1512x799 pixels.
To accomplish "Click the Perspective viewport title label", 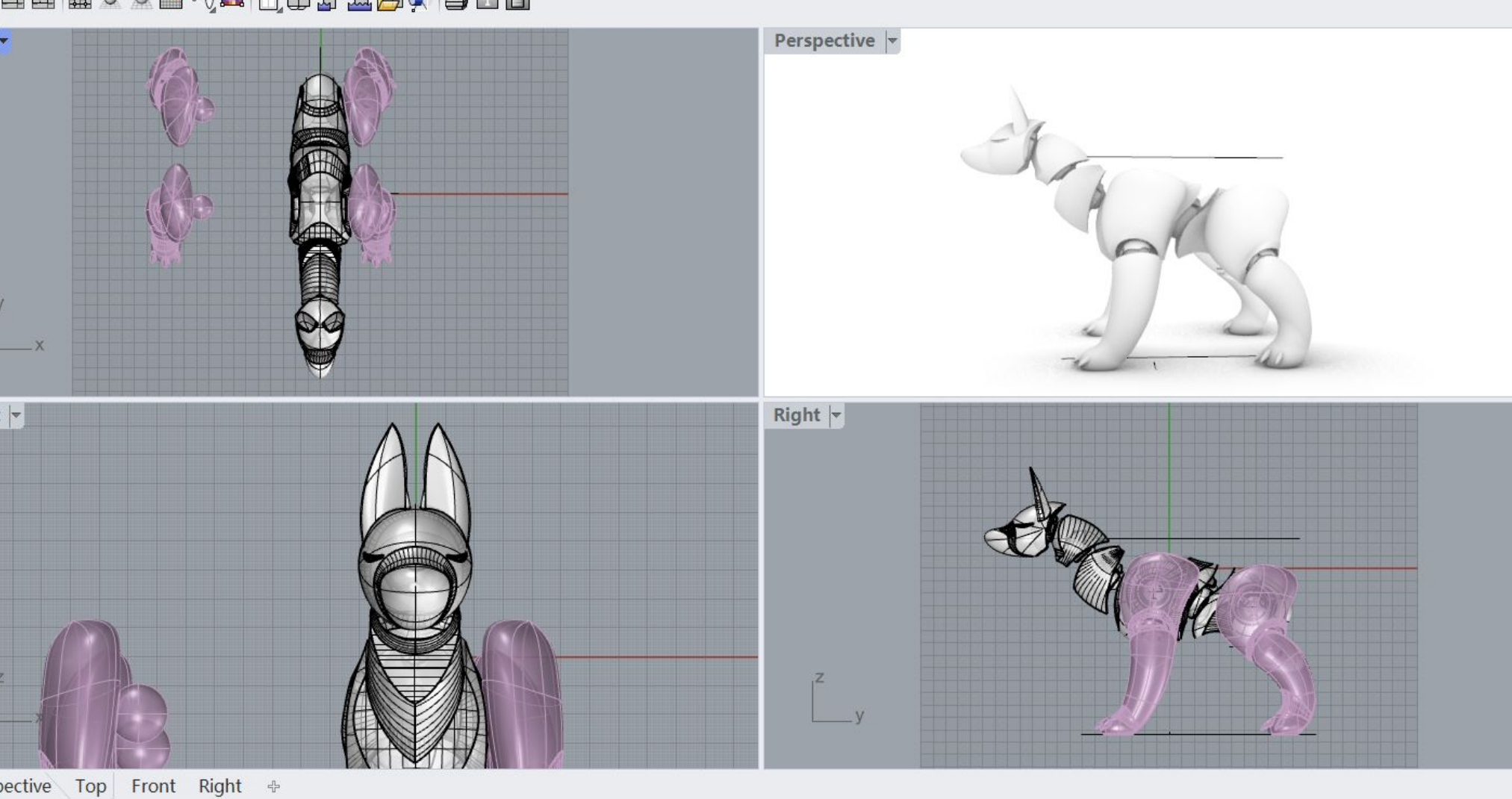I will (x=824, y=41).
